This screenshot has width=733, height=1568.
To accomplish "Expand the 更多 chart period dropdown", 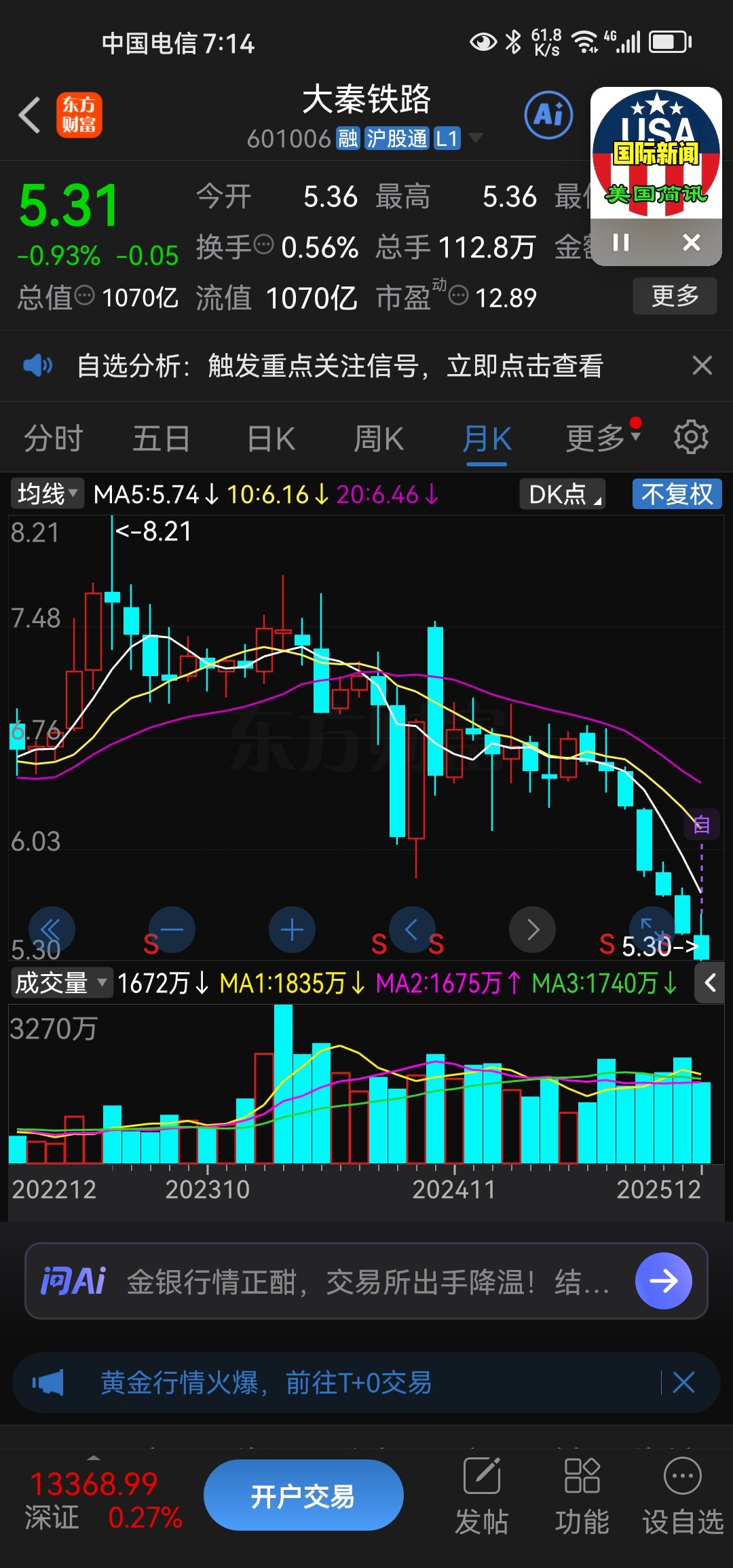I will (x=603, y=438).
